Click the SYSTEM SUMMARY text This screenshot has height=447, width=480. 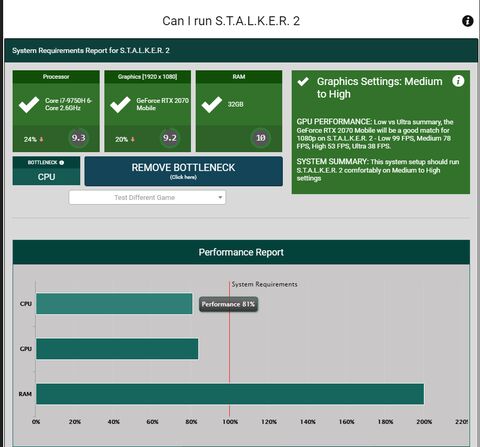(x=378, y=170)
